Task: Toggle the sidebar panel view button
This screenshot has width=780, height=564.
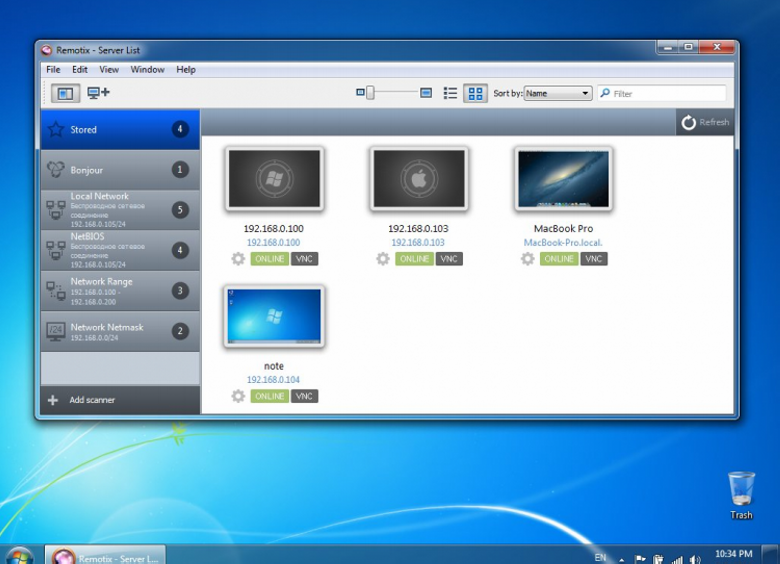Action: pyautogui.click(x=65, y=93)
